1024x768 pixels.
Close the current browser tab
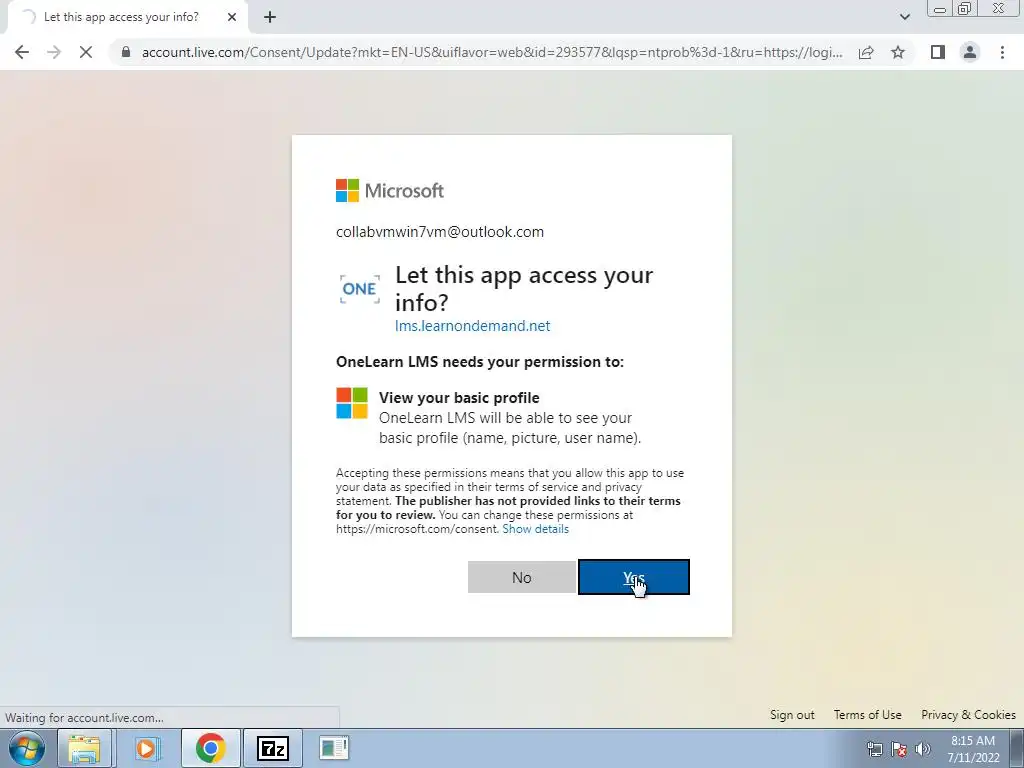click(232, 17)
